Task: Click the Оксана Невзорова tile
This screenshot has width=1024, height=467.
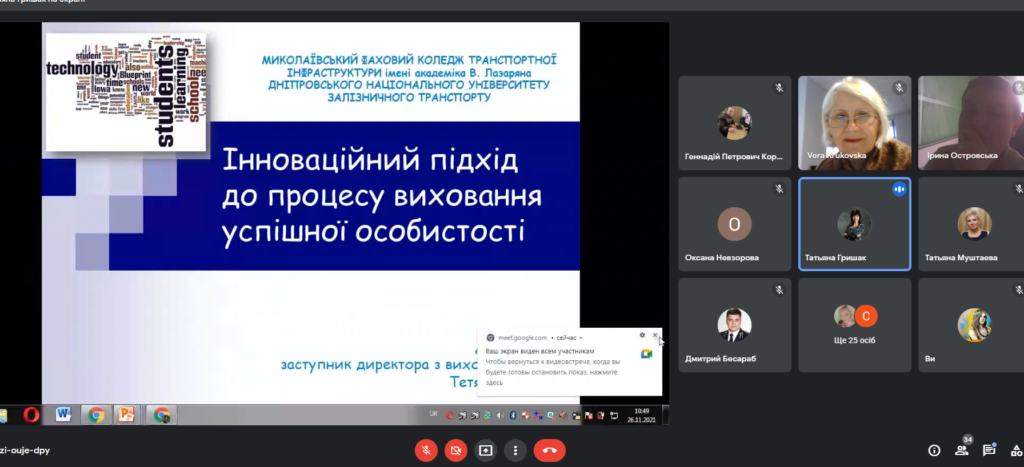Action: 735,224
